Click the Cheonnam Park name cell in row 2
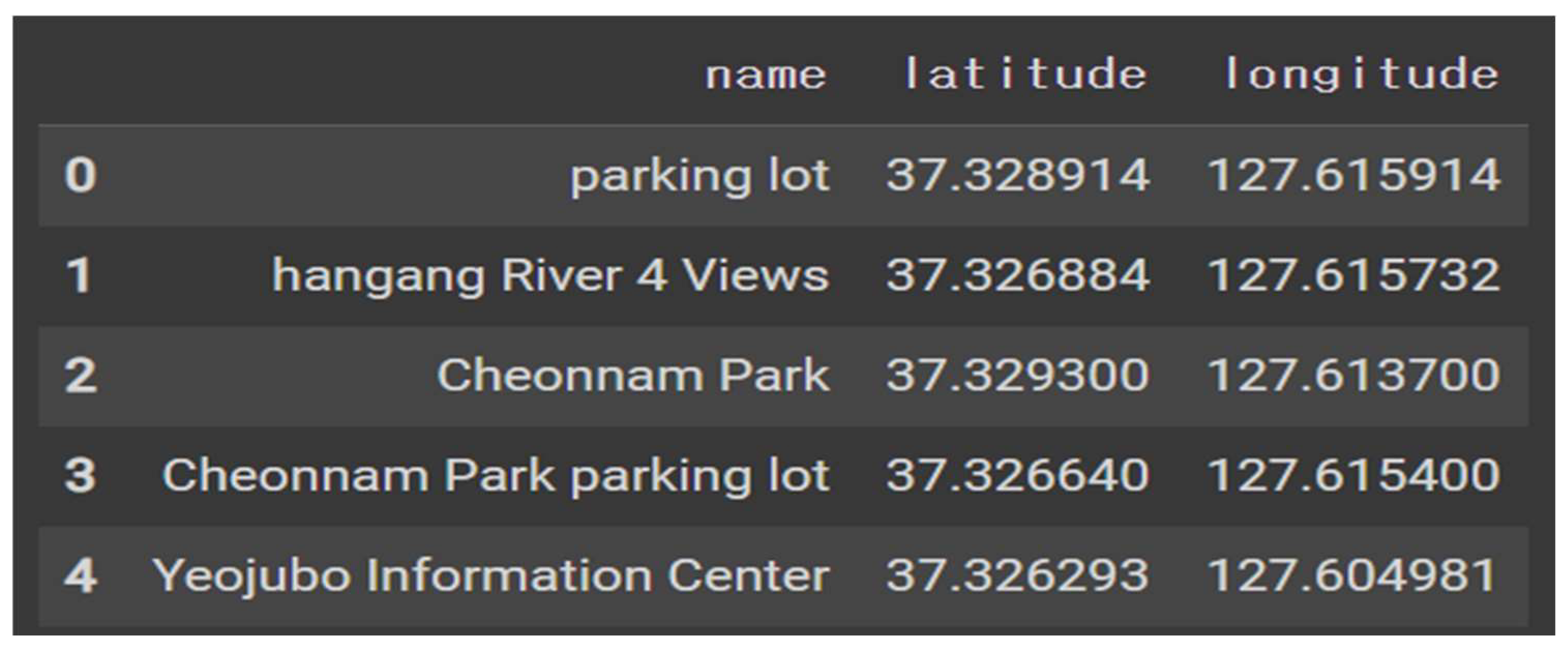Image resolution: width=1568 pixels, height=655 pixels. [633, 375]
